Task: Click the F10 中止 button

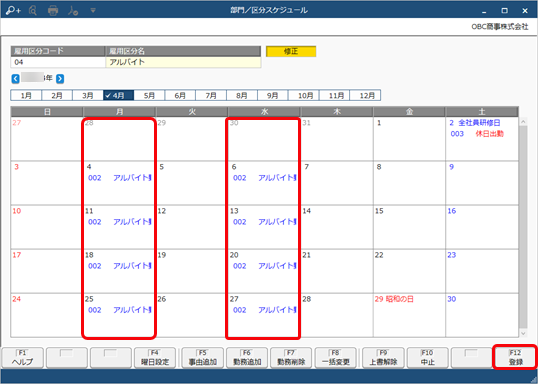Action: [428, 358]
